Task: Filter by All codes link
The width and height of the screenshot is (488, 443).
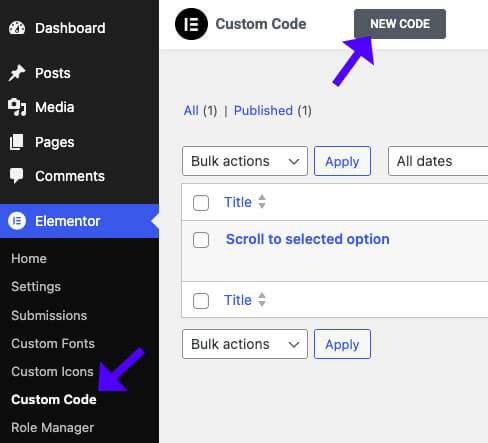Action: click(x=191, y=111)
